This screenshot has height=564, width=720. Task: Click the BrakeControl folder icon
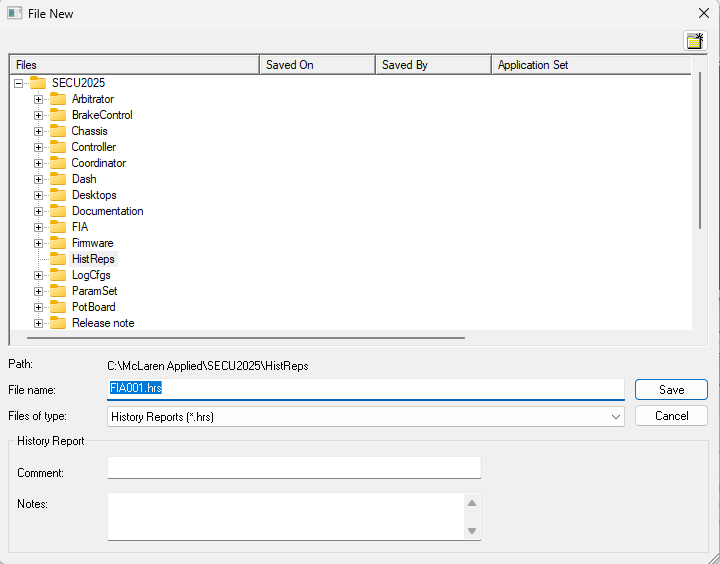pyautogui.click(x=58, y=115)
